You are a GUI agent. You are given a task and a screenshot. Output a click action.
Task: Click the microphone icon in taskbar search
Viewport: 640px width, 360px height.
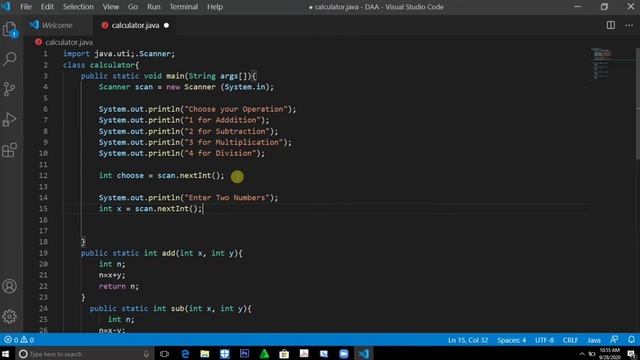pos(146,354)
